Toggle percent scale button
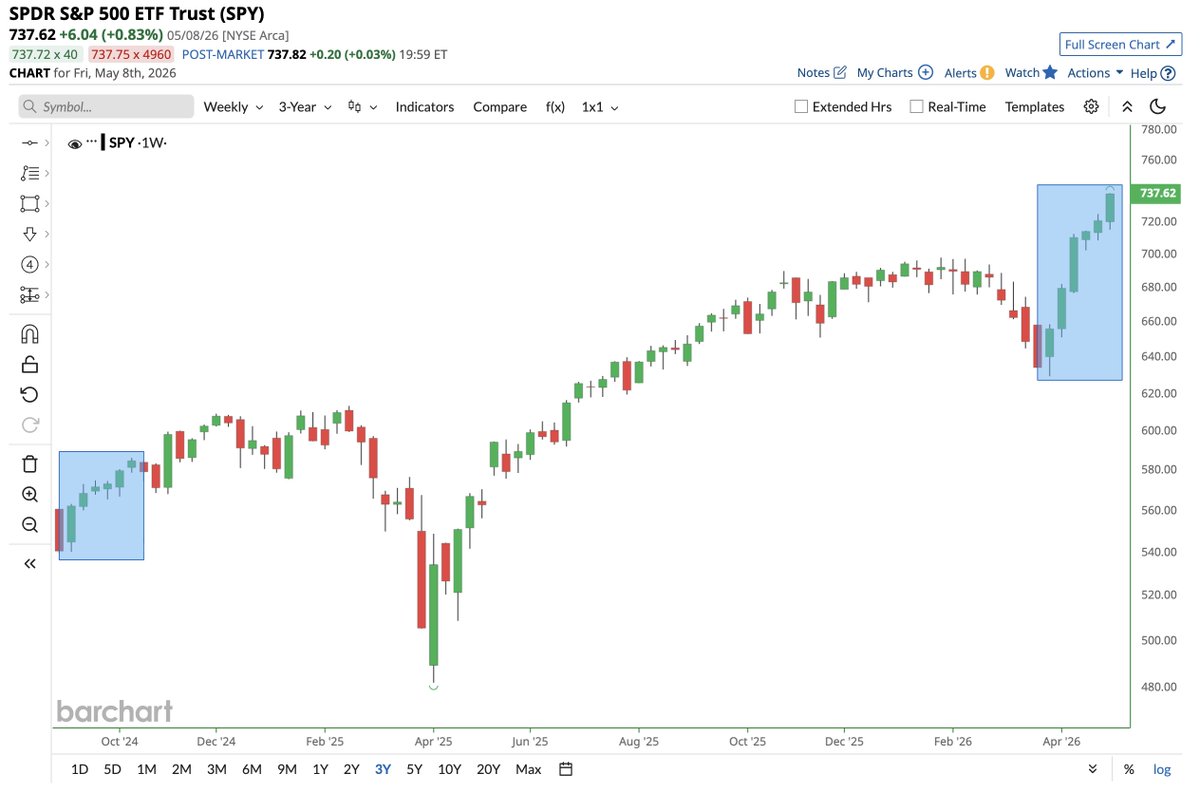The width and height of the screenshot is (1200, 793). pyautogui.click(x=1129, y=769)
